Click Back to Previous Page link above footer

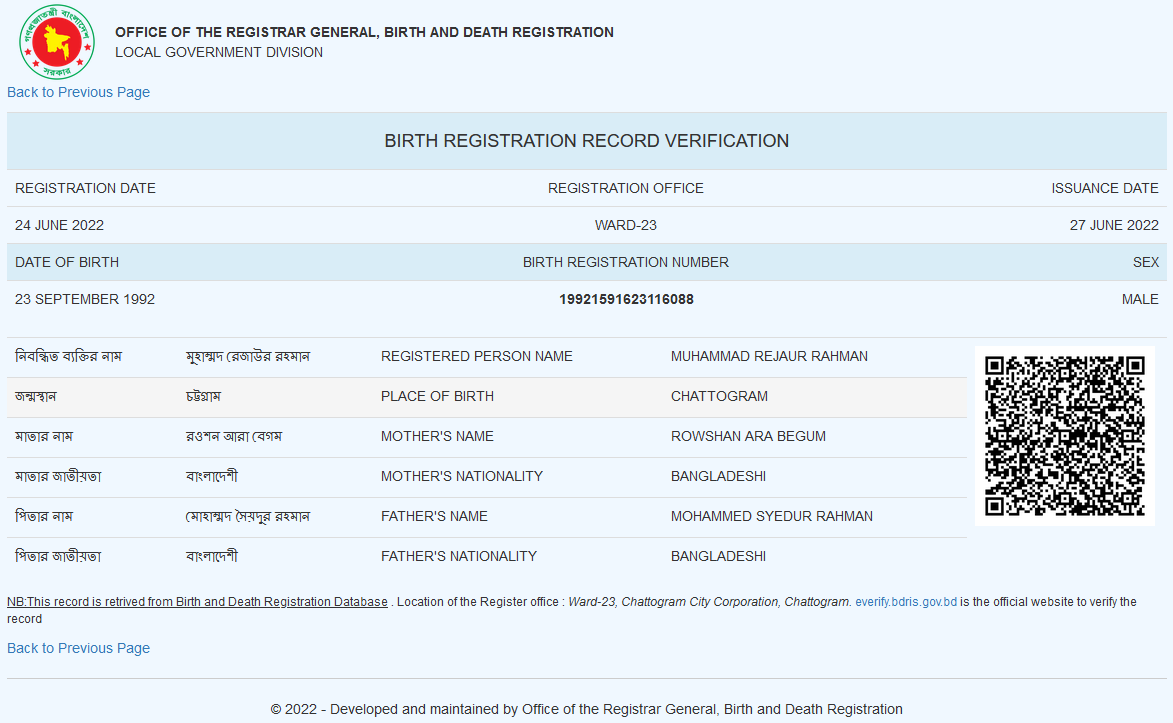point(78,648)
